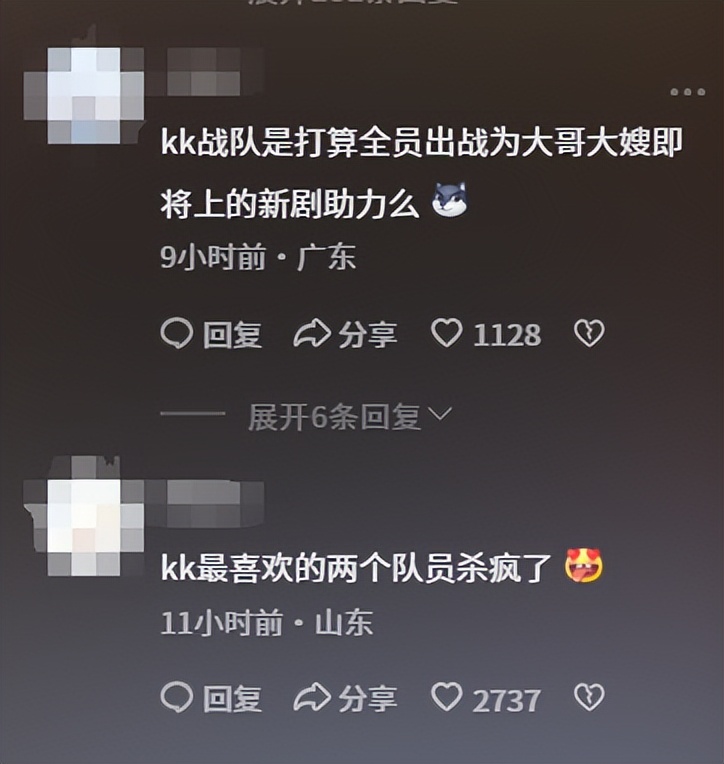Screen dimensions: 724x764
Task: Like the comment with 2737 likes
Action: 446,697
